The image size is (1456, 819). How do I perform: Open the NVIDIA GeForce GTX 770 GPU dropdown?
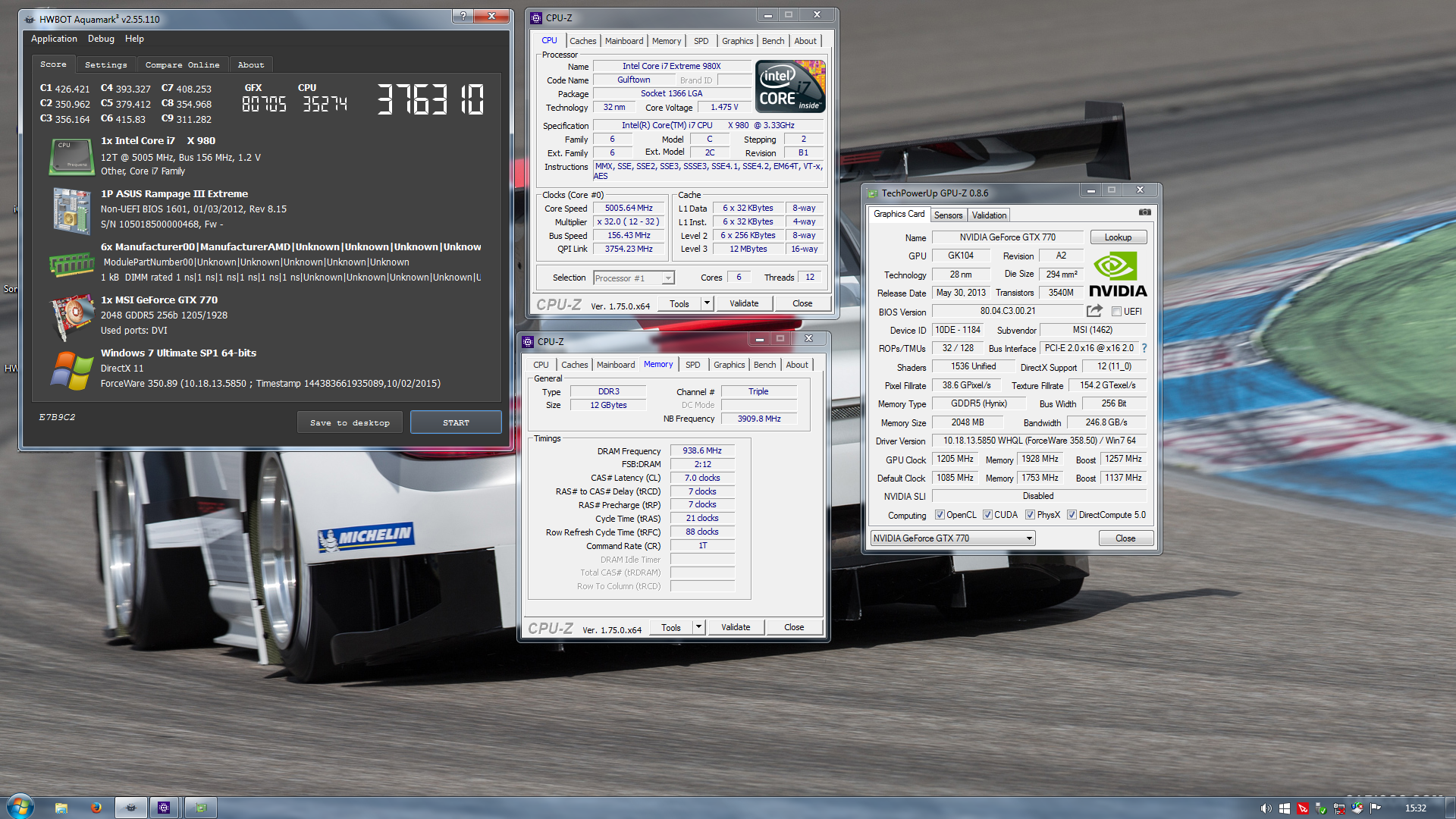point(952,538)
